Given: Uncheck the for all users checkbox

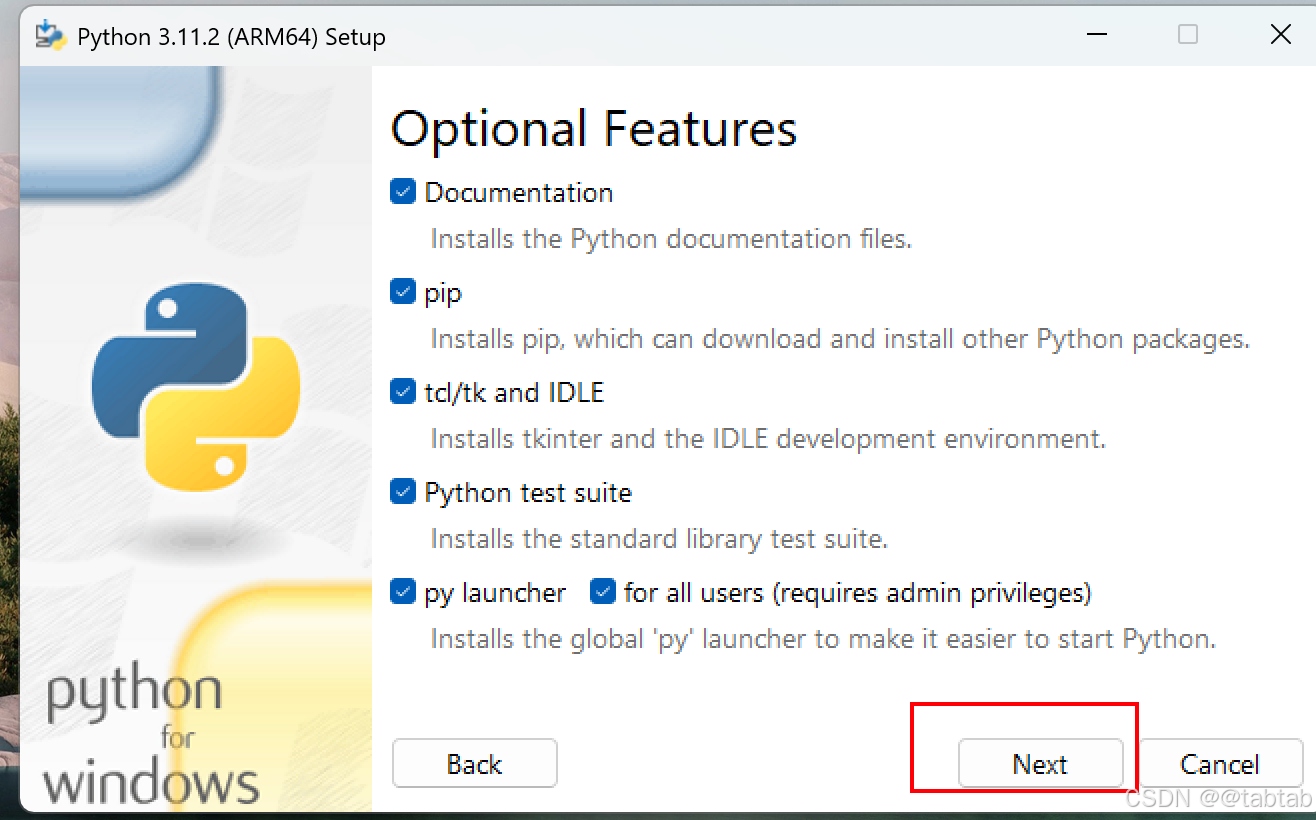Looking at the screenshot, I should point(603,592).
